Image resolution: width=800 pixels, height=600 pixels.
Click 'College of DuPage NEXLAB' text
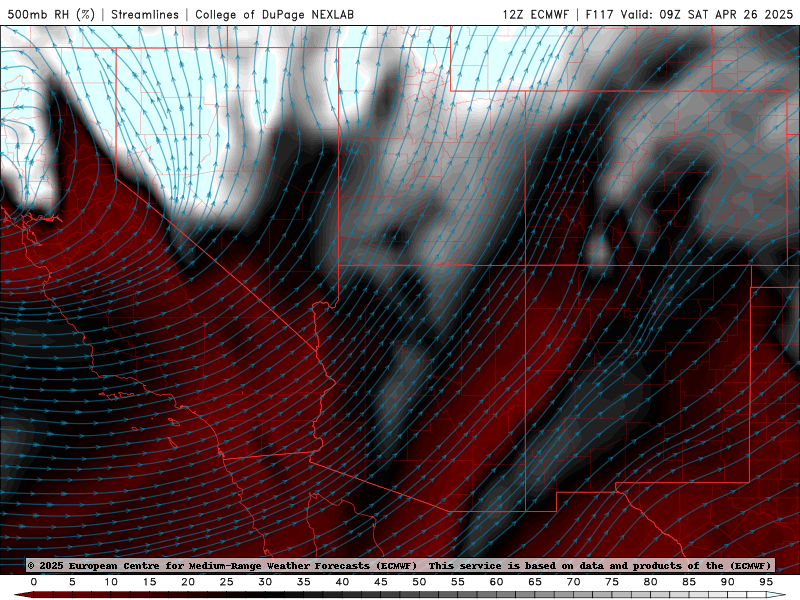(274, 14)
